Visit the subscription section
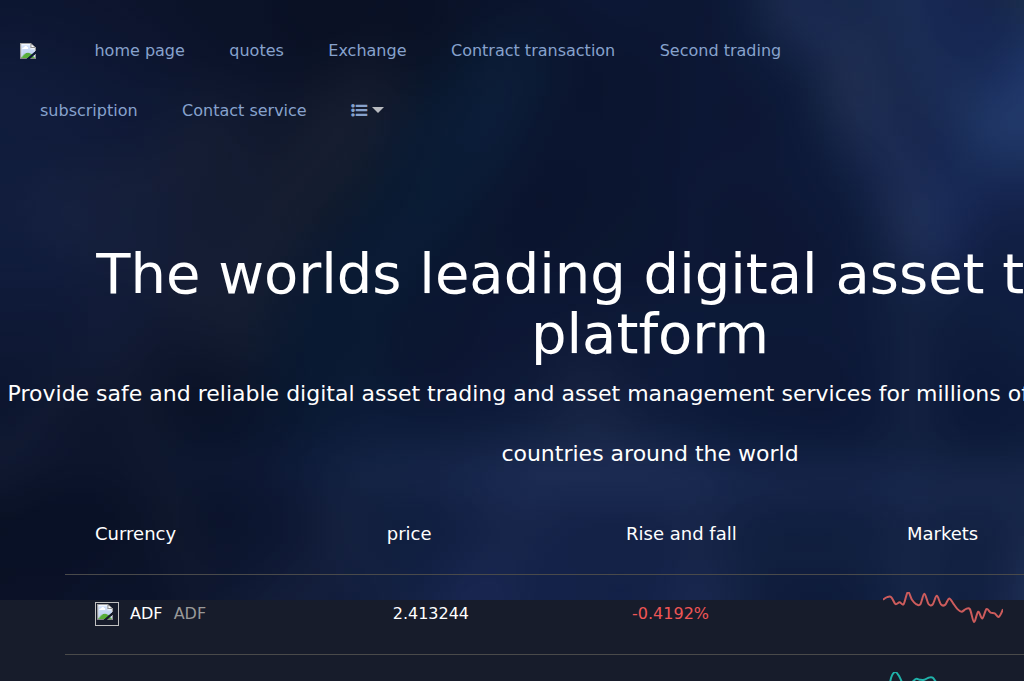This screenshot has width=1024, height=681. pos(88,110)
